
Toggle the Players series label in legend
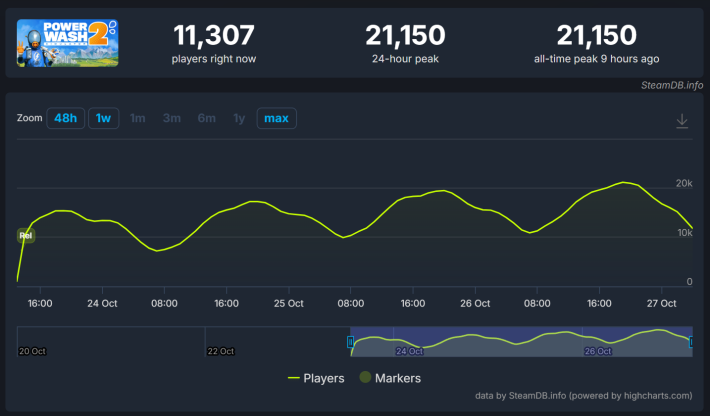[x=324, y=378]
